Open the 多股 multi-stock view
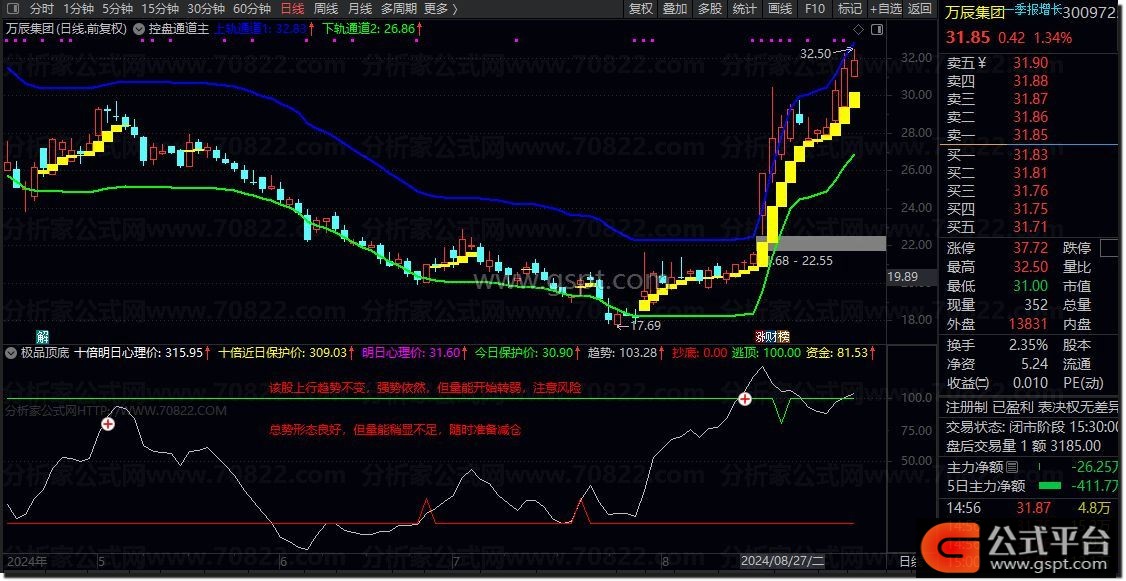Image resolution: width=1126 pixels, height=581 pixels. pyautogui.click(x=709, y=9)
